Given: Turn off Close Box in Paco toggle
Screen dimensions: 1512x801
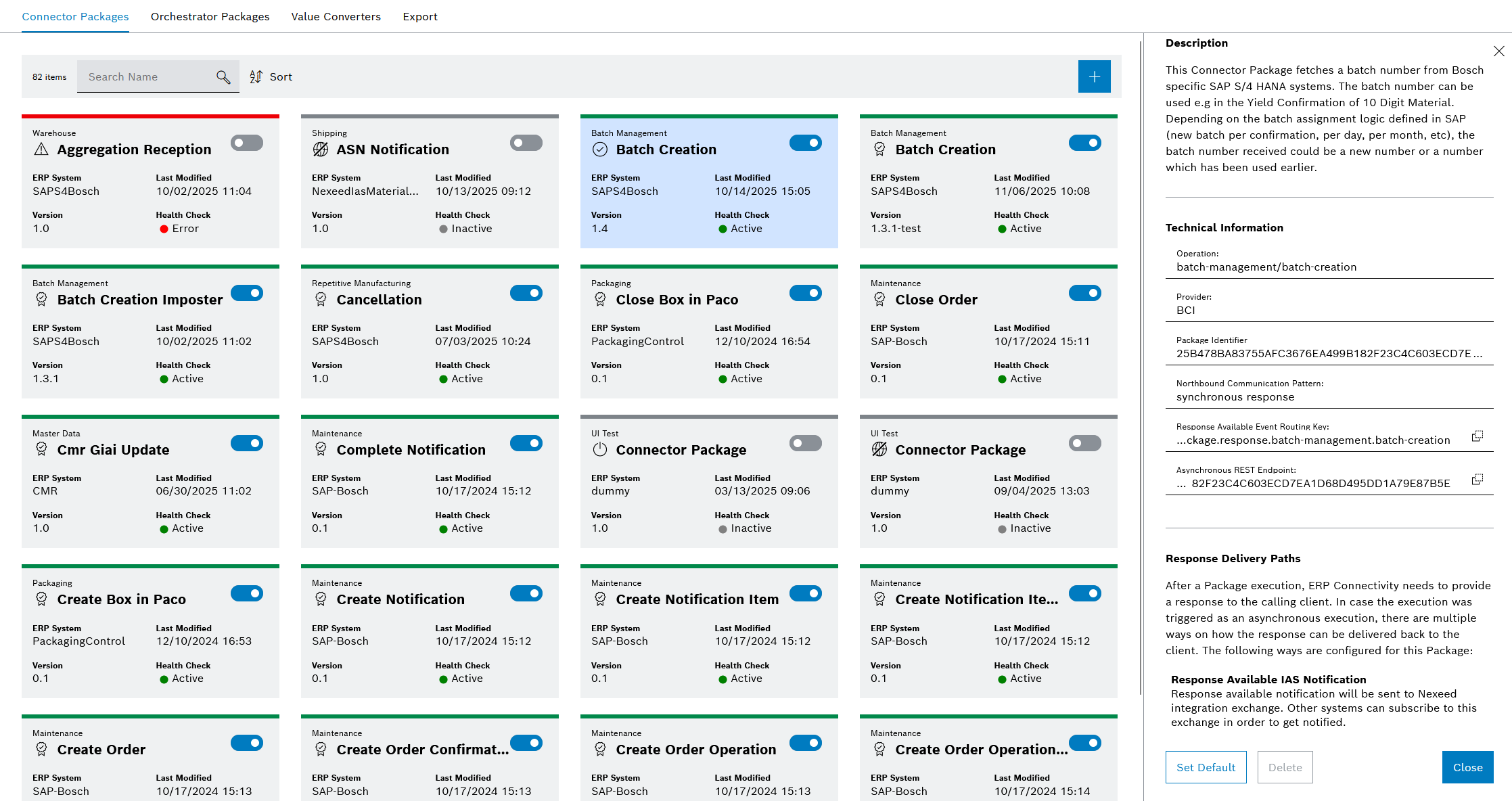Looking at the screenshot, I should [x=805, y=293].
